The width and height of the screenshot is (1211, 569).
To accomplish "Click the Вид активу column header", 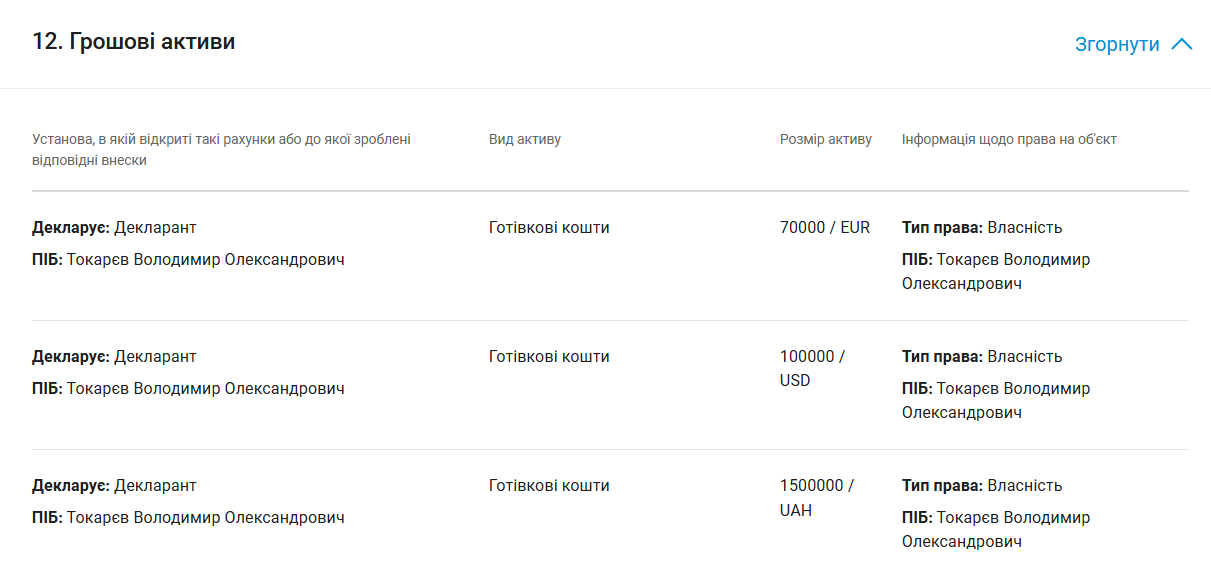I will pyautogui.click(x=525, y=139).
